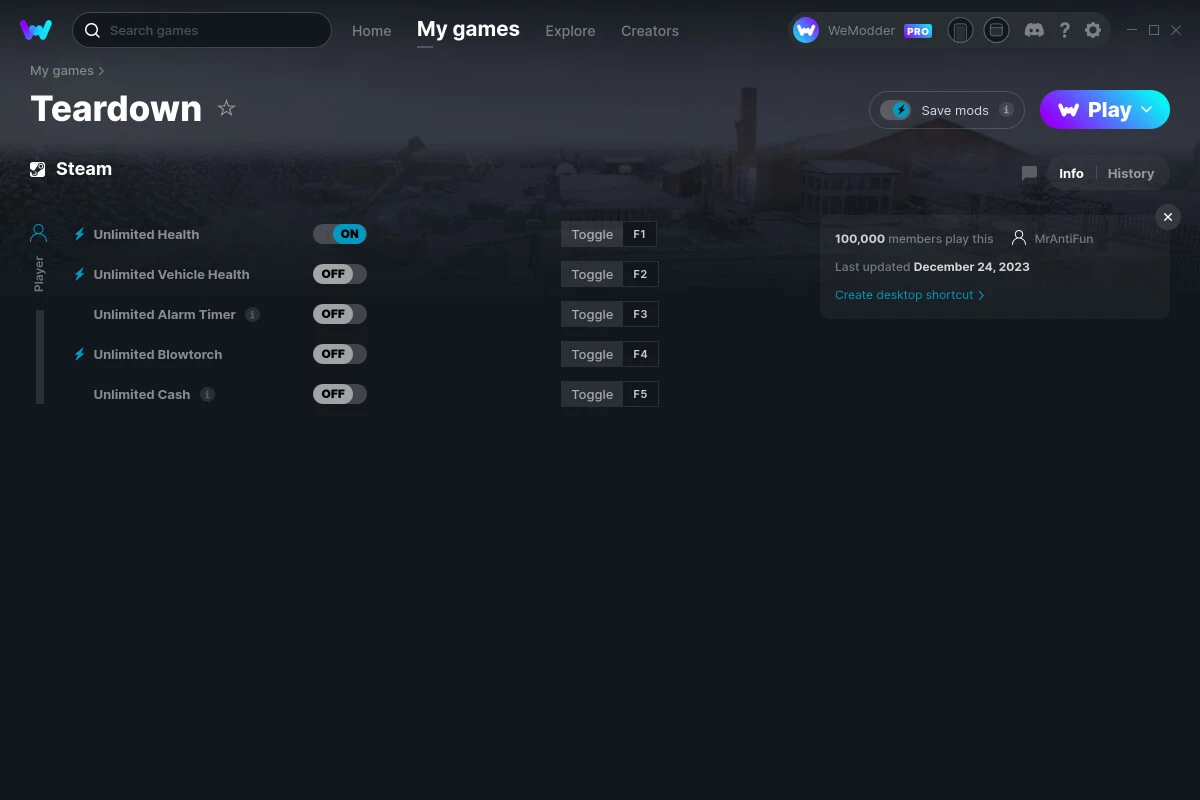Click info icon next to Unlimited Cash
The width and height of the screenshot is (1200, 800).
click(x=207, y=394)
